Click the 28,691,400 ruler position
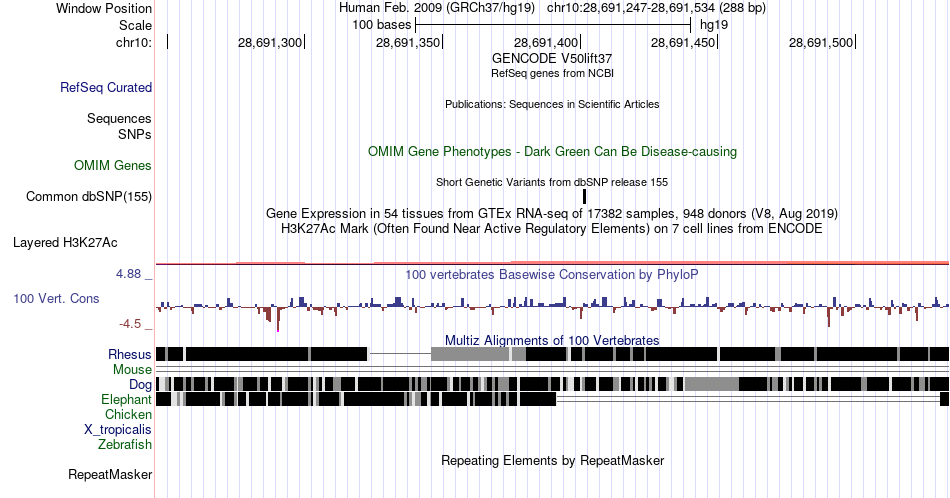This screenshot has width=950, height=498. click(x=546, y=42)
